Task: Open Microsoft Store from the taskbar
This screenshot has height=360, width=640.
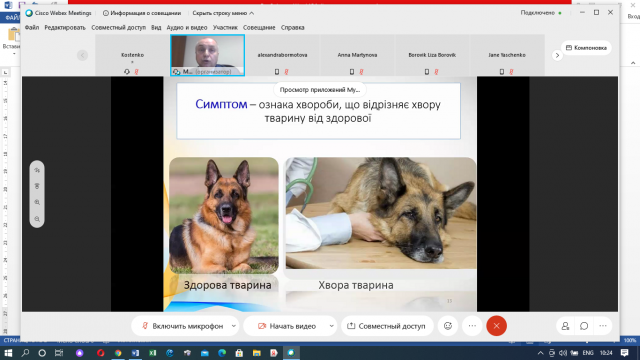Action: pos(239,353)
